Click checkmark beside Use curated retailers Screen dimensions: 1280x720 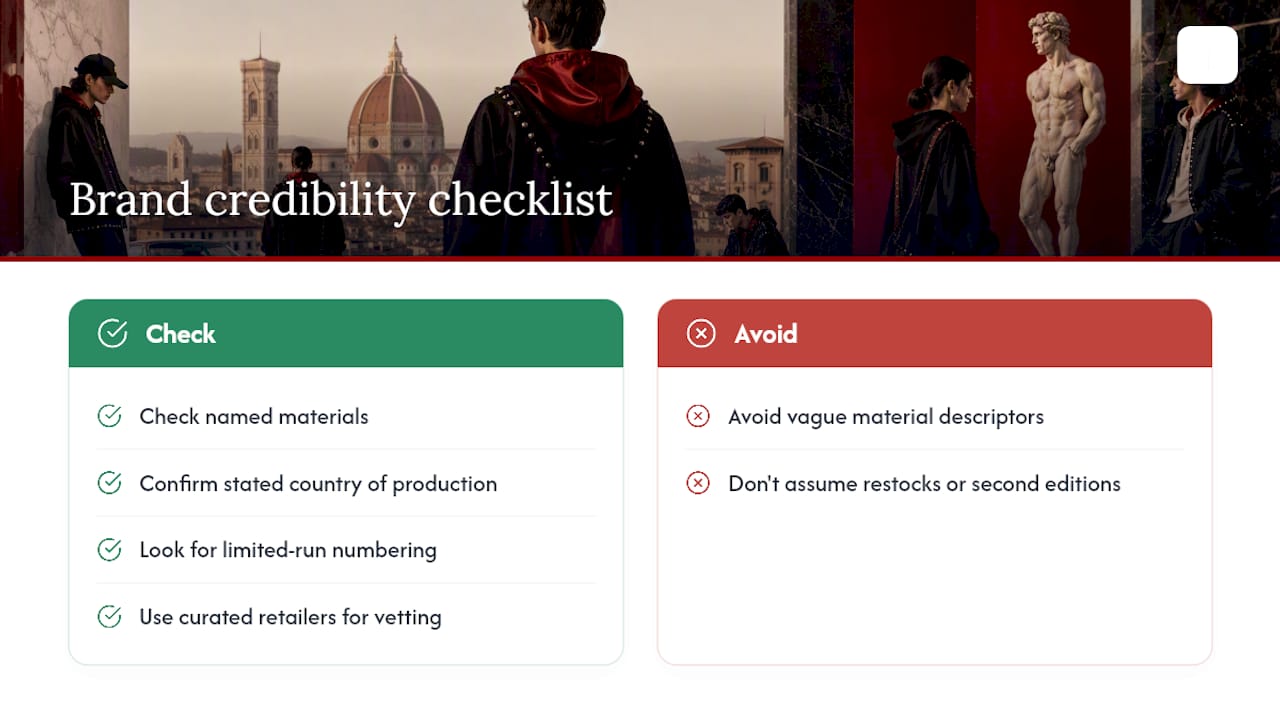110,617
